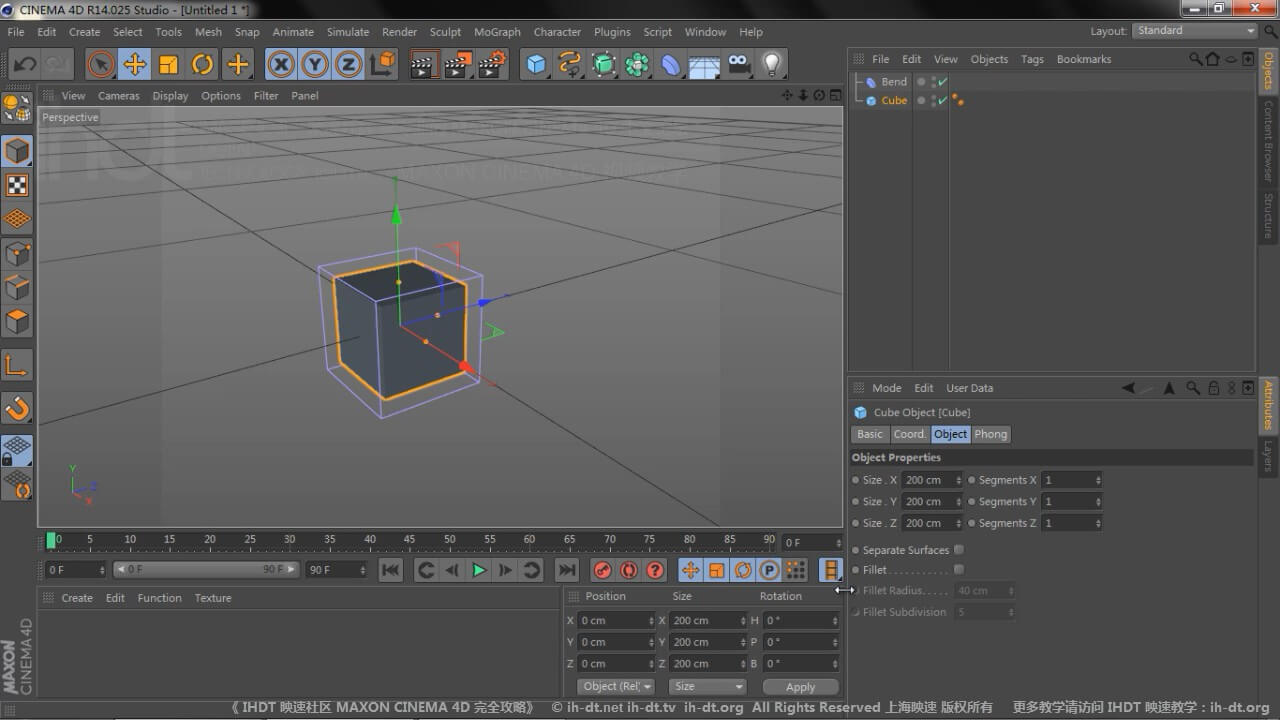The height and width of the screenshot is (720, 1280).
Task: Open Attributes User Data menu
Action: 969,388
